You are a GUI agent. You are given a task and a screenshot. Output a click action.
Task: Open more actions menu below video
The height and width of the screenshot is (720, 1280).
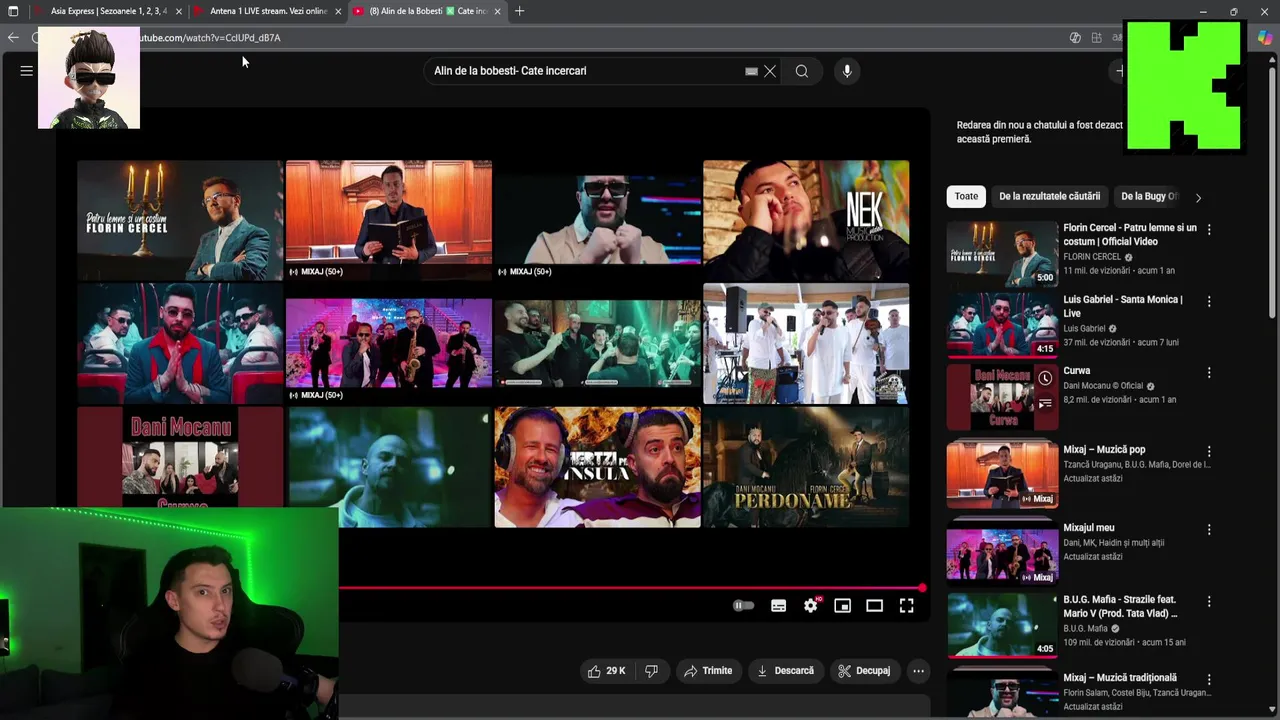click(x=919, y=671)
